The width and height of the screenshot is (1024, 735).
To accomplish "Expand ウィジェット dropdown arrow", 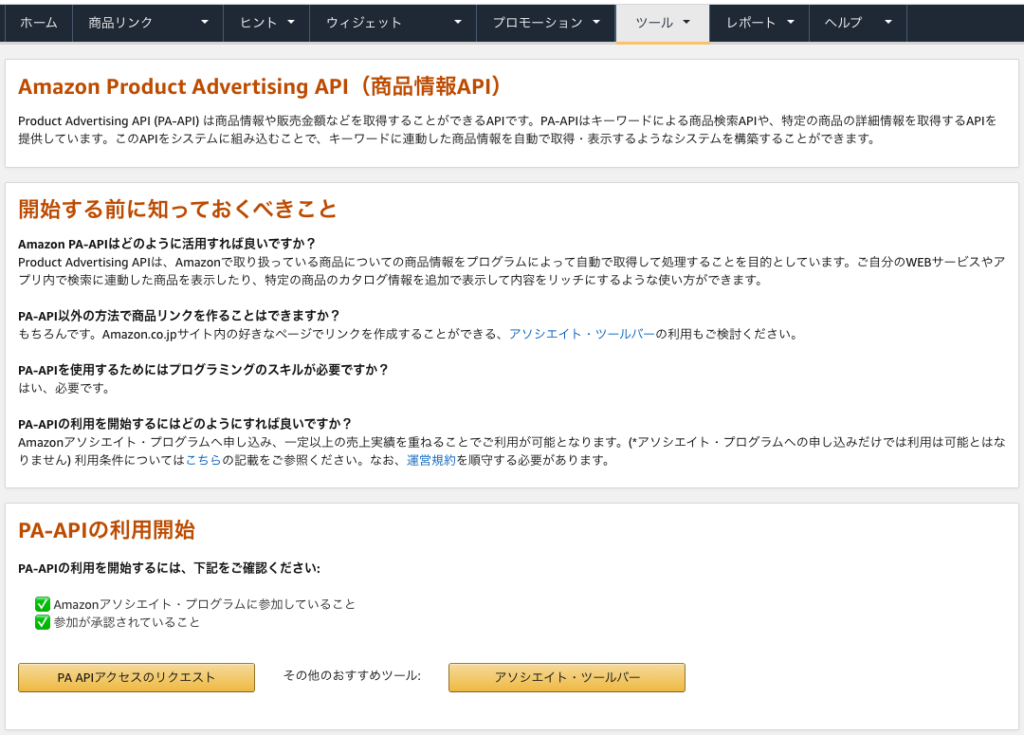I will coord(458,22).
